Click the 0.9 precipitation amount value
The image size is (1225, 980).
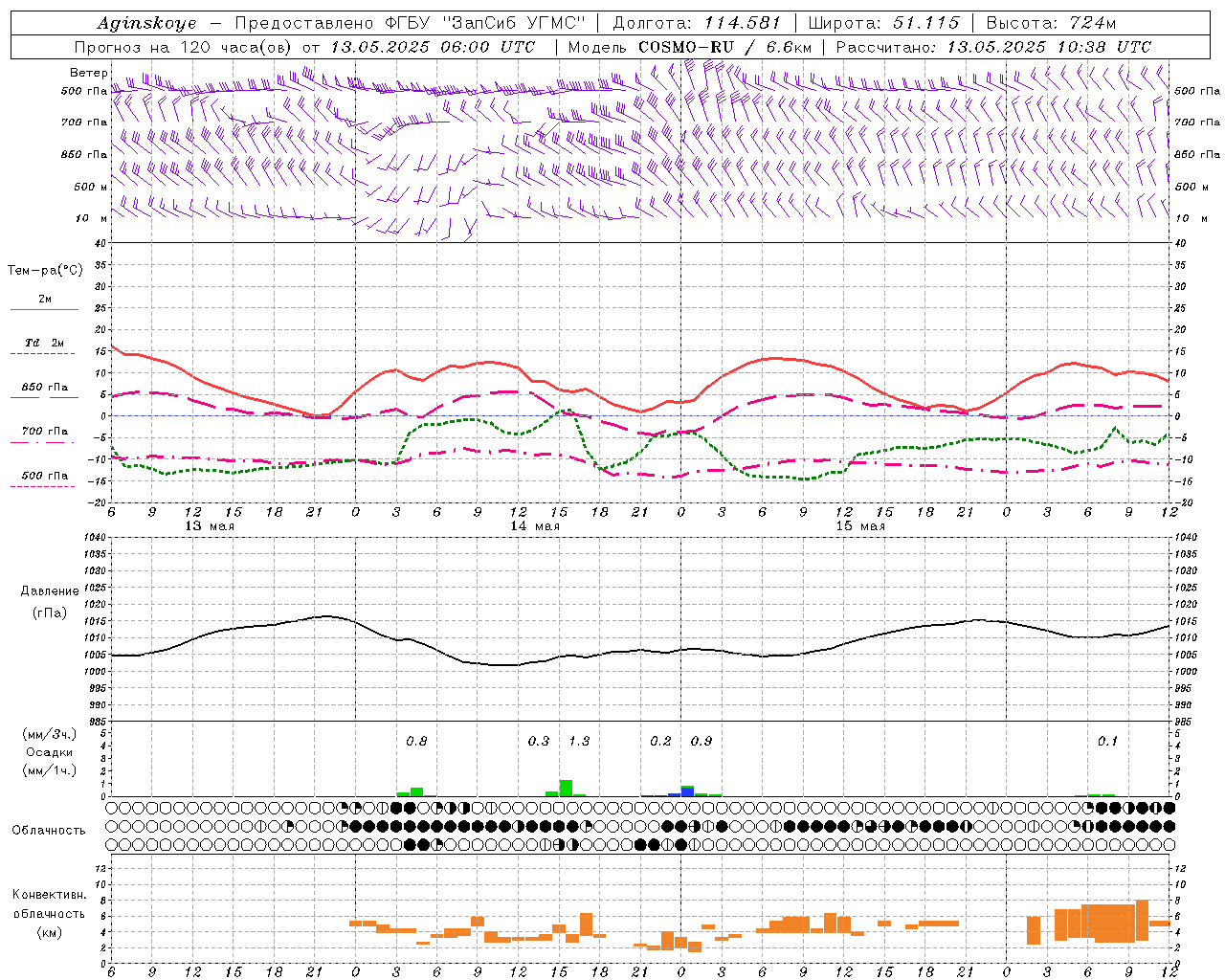[x=702, y=741]
